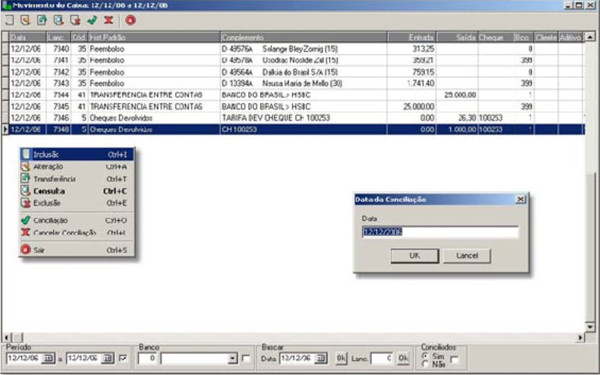600x375 pixels.
Task: Click the highlighted CH 100253 complement cell
Action: pos(304,129)
